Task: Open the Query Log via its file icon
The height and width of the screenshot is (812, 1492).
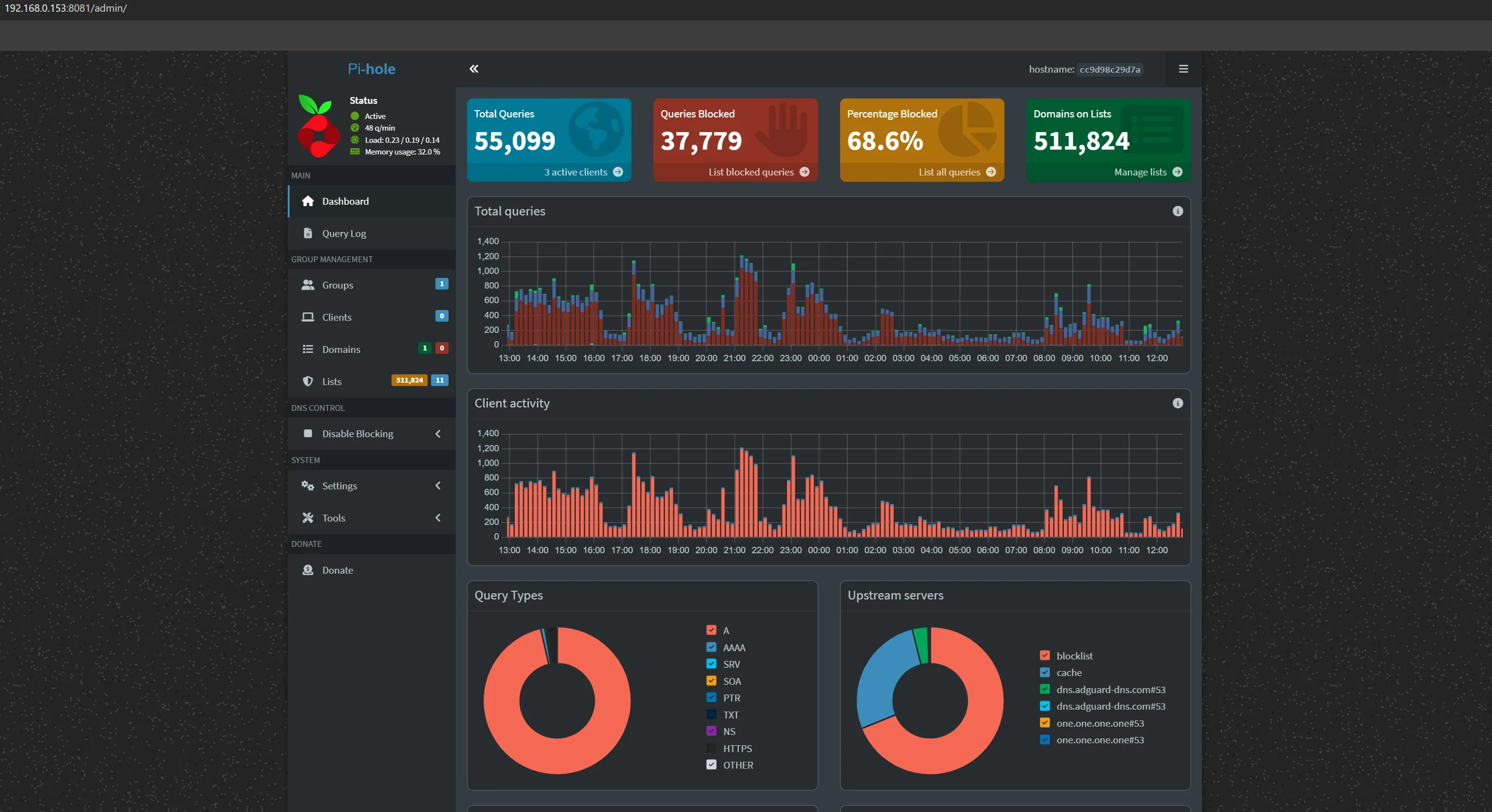Action: point(308,233)
